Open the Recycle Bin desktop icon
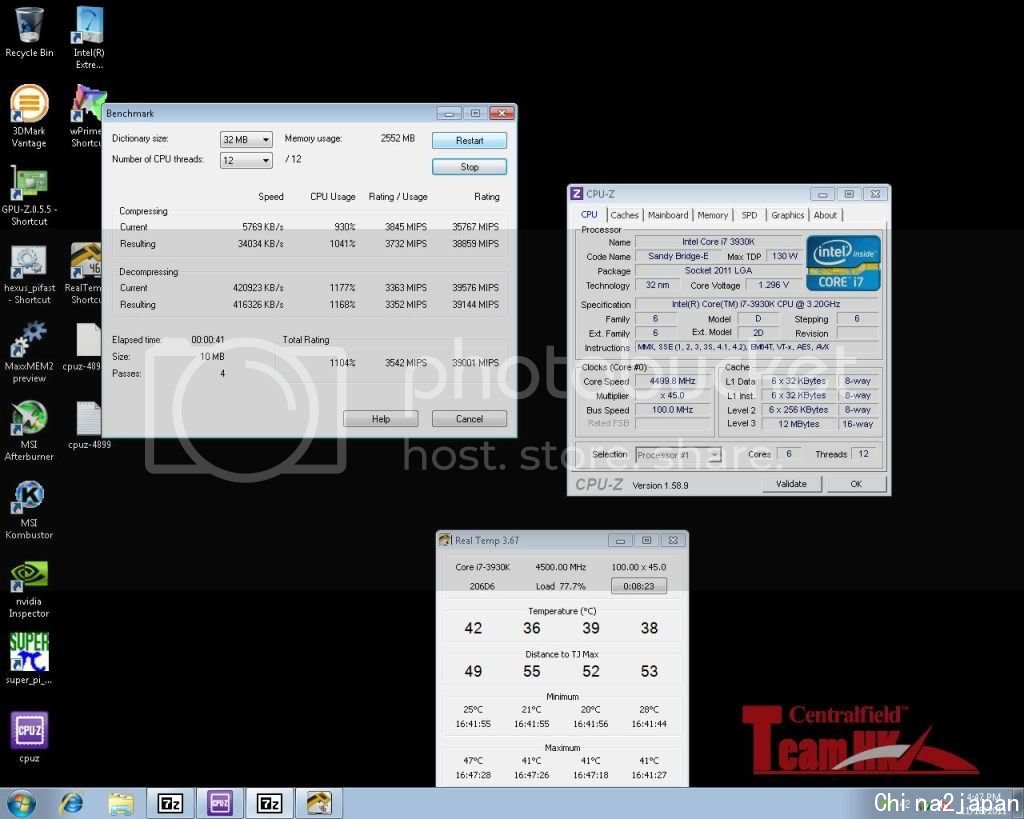This screenshot has height=819, width=1024. click(29, 33)
